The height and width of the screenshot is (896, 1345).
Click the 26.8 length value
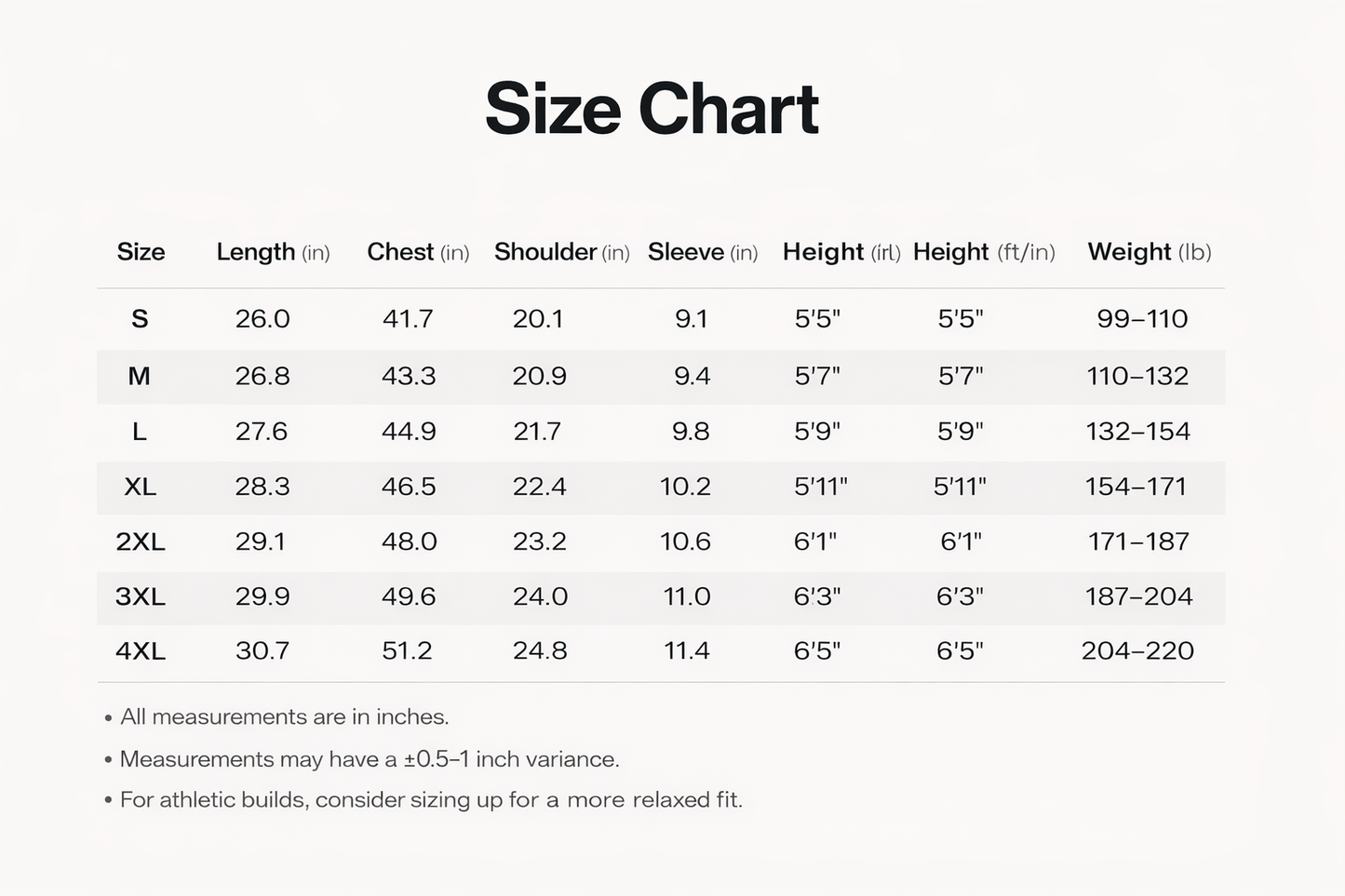[x=262, y=376]
